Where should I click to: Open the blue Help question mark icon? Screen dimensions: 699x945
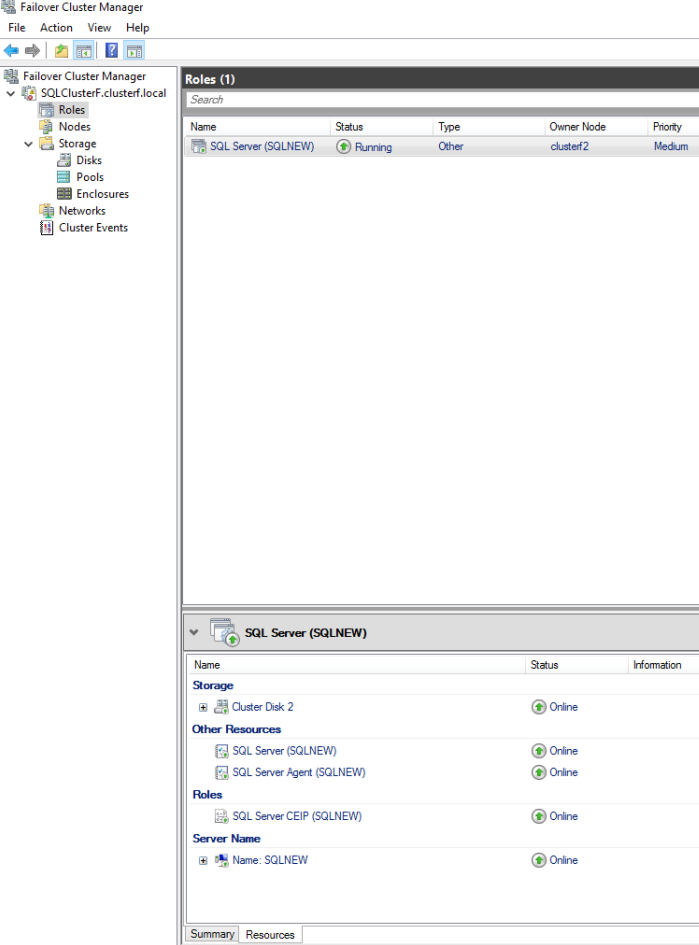click(x=111, y=51)
